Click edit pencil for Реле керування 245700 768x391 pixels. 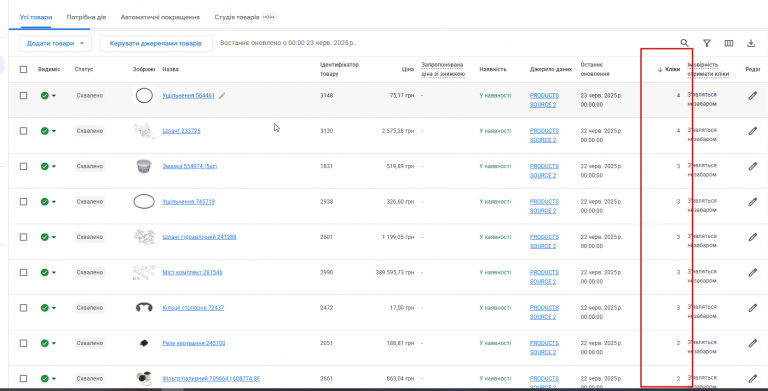pyautogui.click(x=753, y=343)
